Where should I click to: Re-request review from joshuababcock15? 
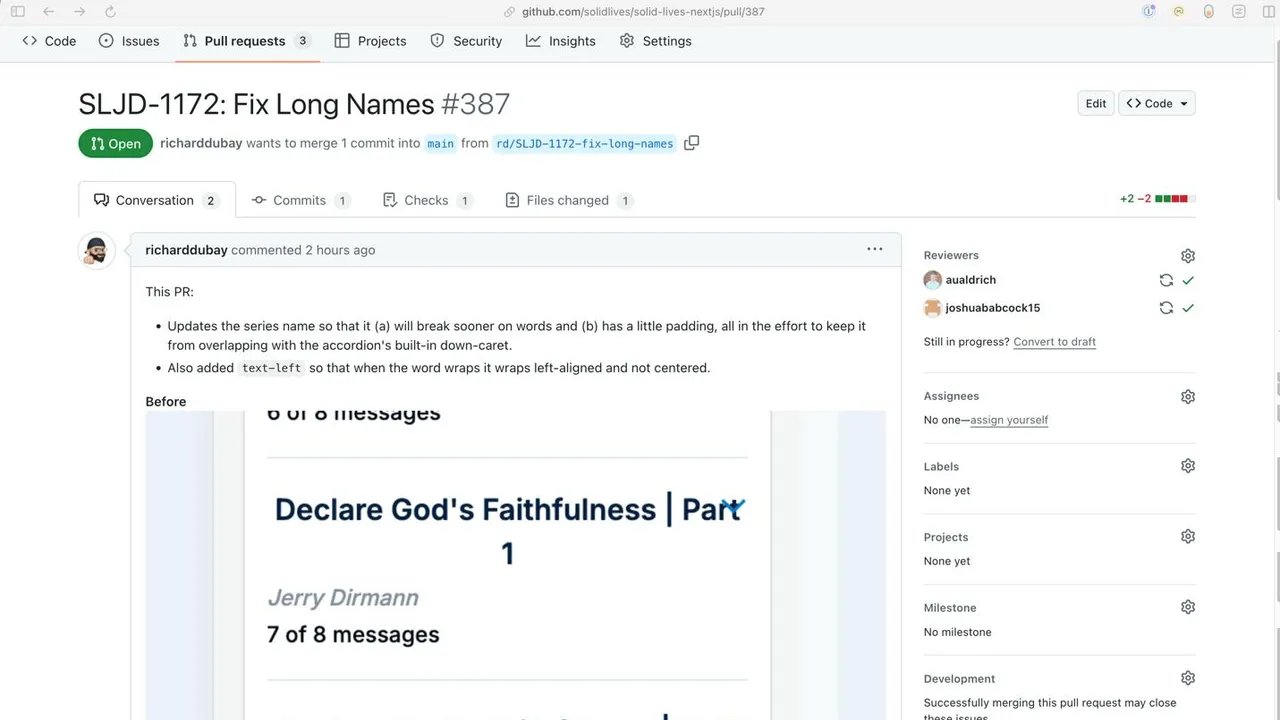[1166, 308]
